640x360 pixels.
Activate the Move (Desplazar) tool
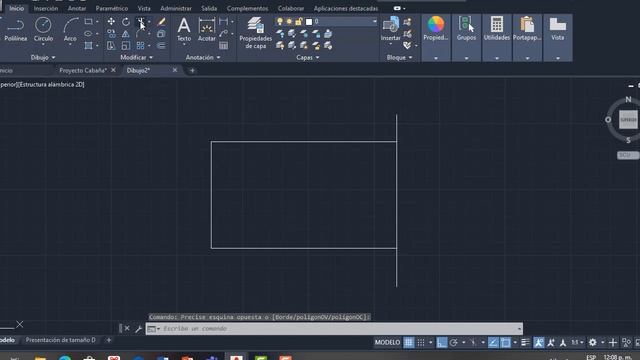pyautogui.click(x=111, y=22)
